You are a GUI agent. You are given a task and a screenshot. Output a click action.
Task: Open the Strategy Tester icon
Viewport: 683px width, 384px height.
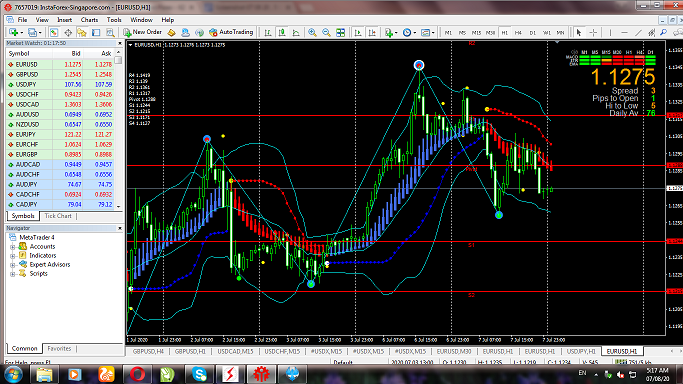[x=110, y=32]
